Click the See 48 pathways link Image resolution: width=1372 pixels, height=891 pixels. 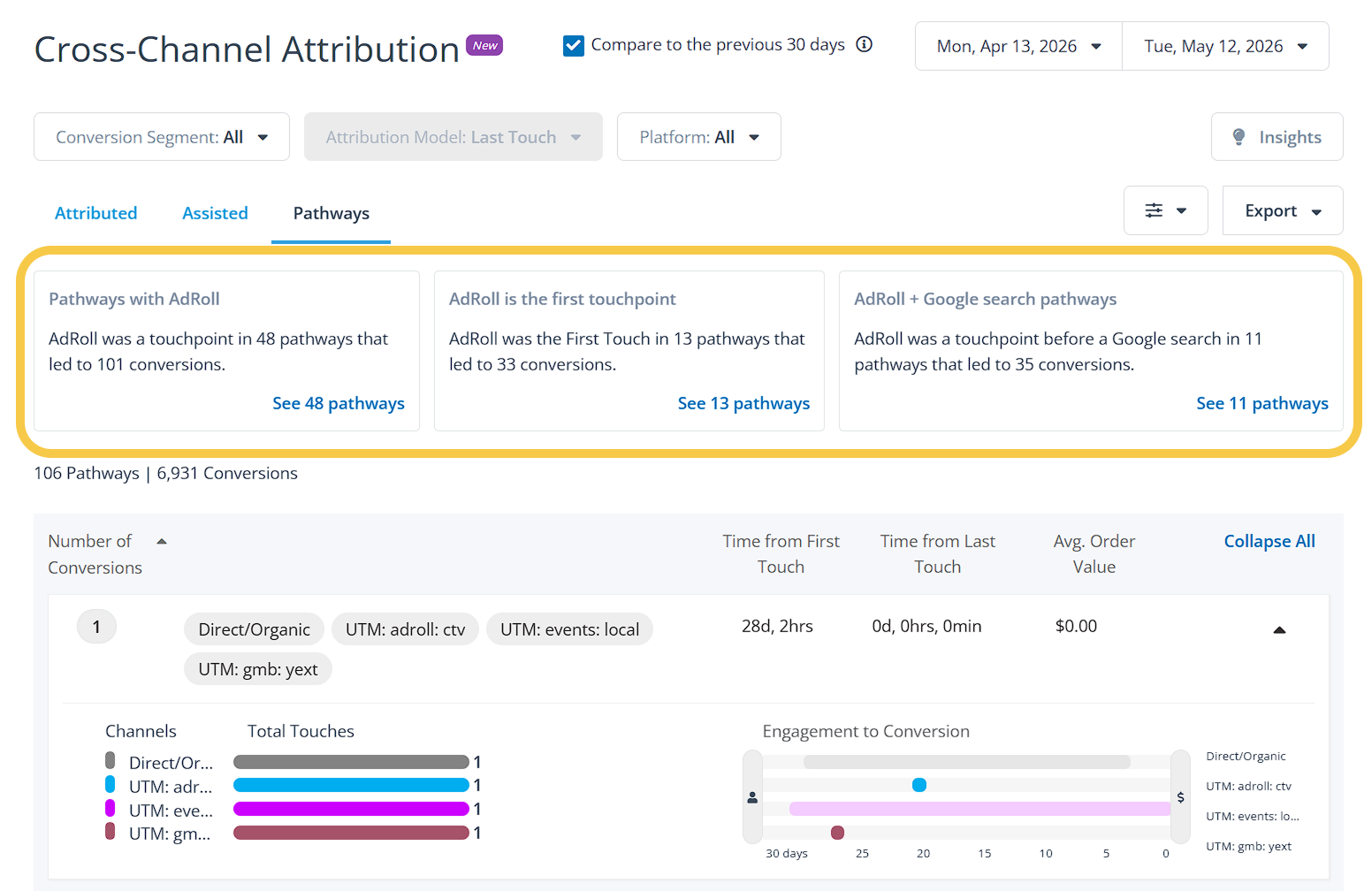click(339, 403)
